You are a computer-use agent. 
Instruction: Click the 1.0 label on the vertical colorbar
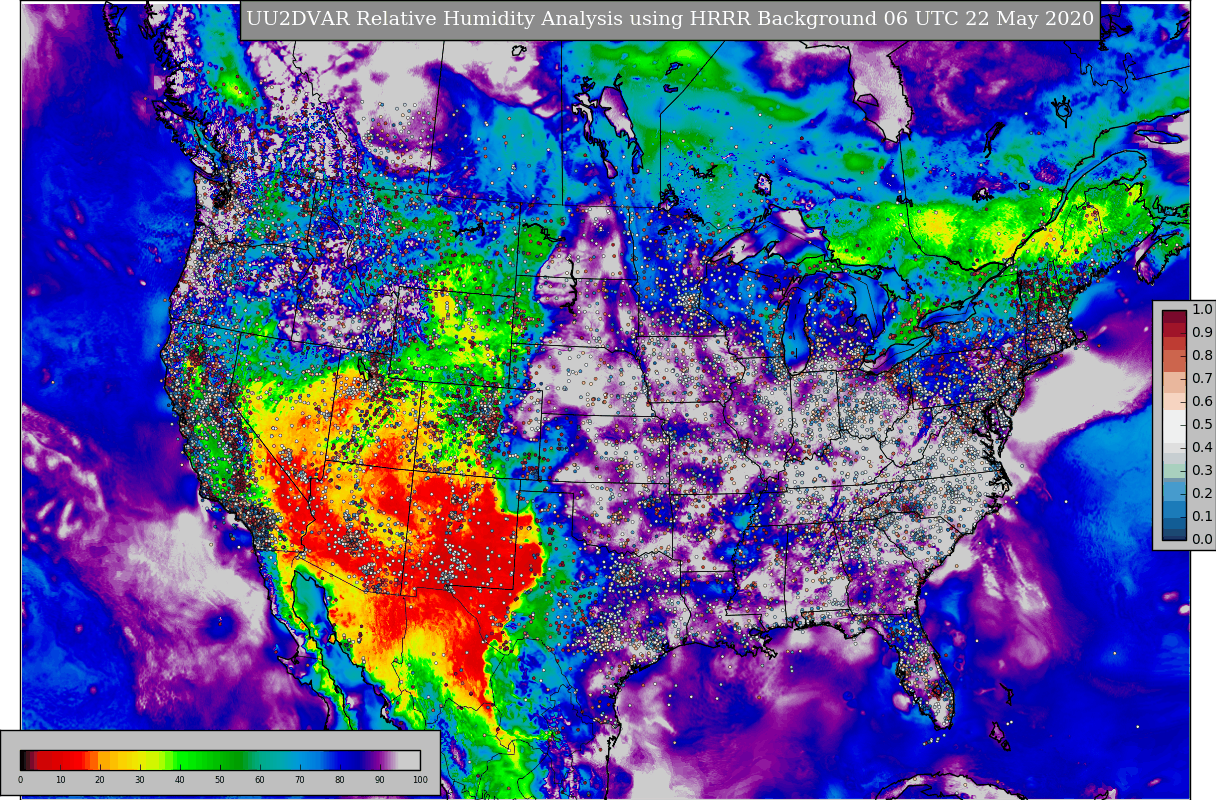pyautogui.click(x=1202, y=310)
